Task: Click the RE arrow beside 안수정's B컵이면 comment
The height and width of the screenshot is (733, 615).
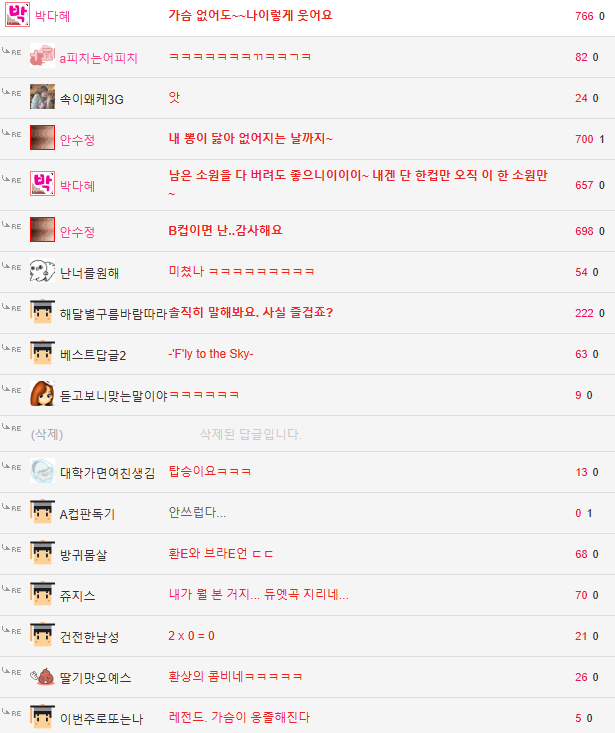Action: (x=12, y=225)
